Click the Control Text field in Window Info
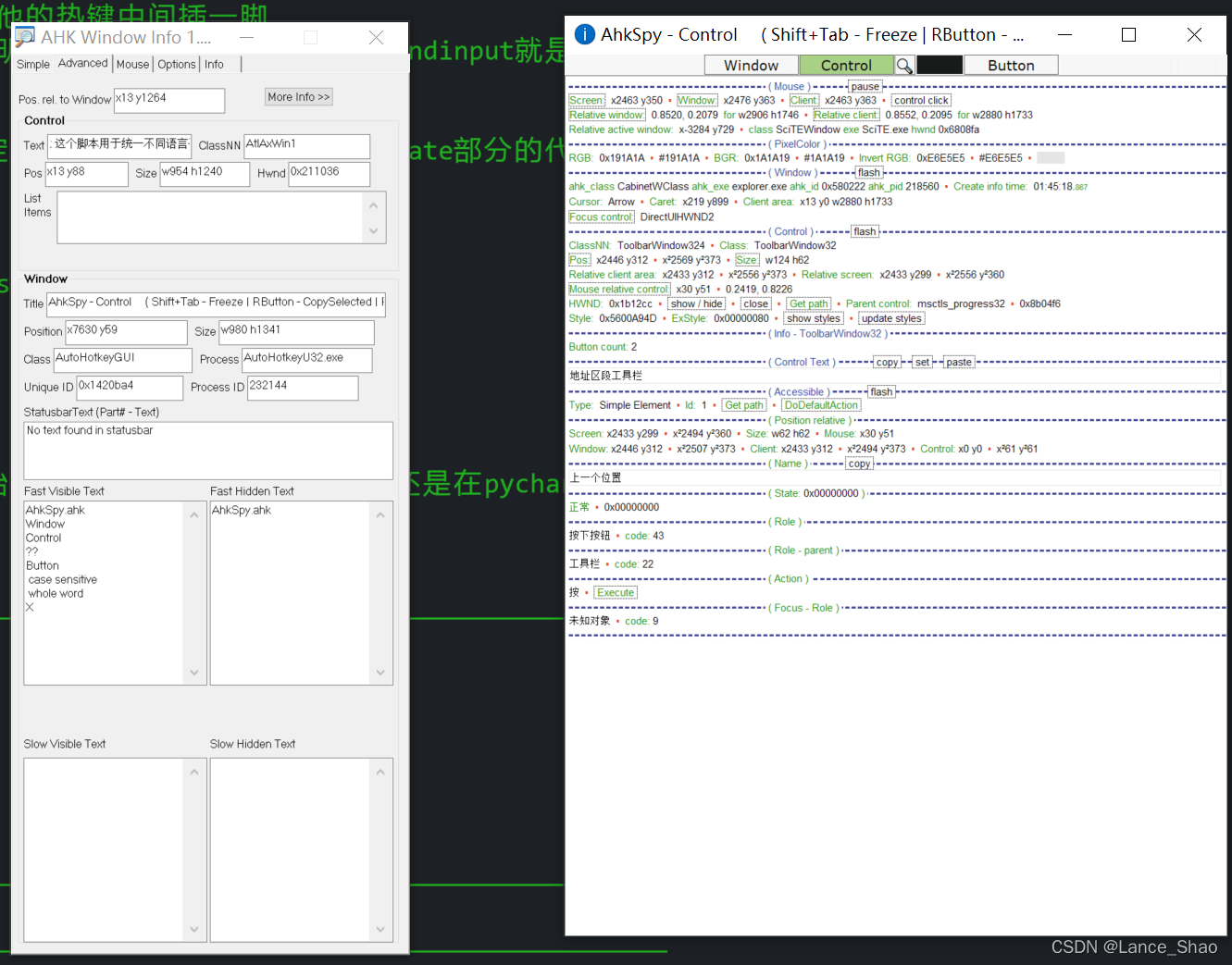This screenshot has height=965, width=1232. (x=119, y=146)
